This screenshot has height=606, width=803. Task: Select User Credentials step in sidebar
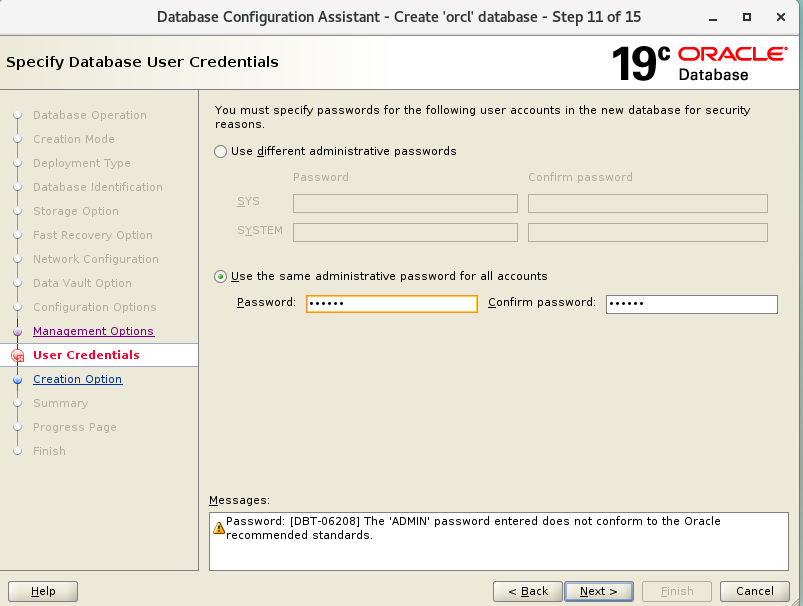pyautogui.click(x=86, y=355)
